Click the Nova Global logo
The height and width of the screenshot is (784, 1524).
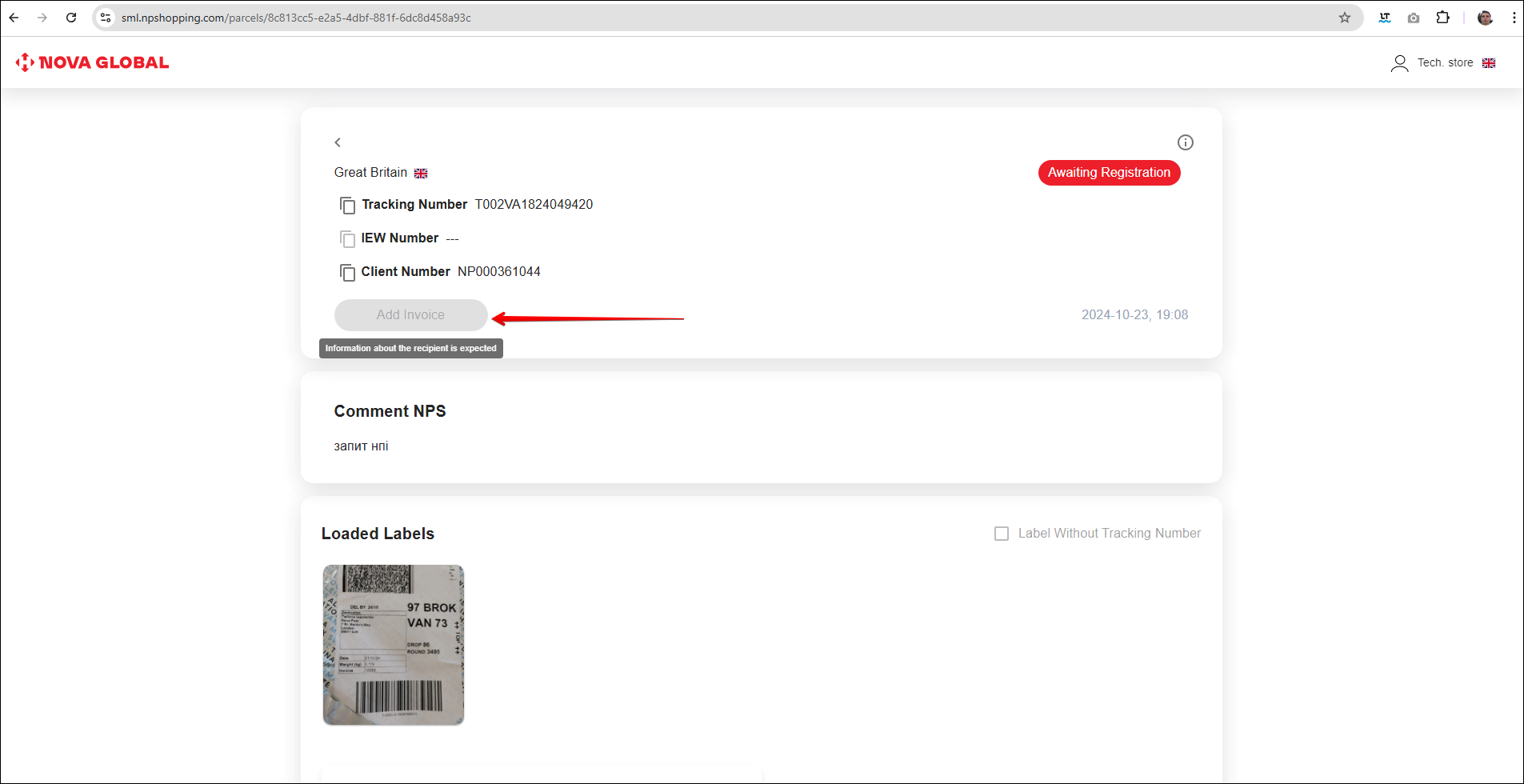coord(93,62)
